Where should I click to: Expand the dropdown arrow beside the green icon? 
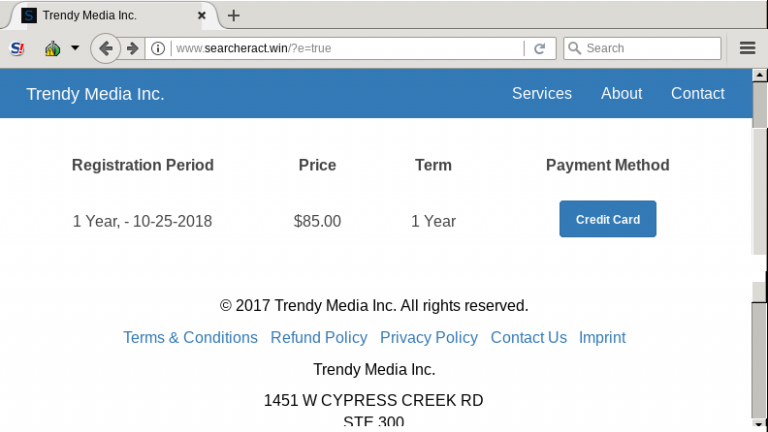pos(75,48)
